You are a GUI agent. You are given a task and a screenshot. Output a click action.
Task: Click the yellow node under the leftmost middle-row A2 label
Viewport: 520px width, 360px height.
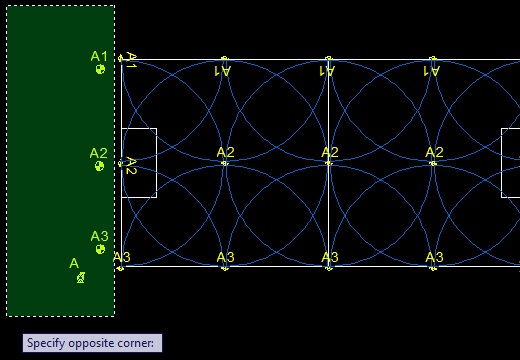click(225, 163)
